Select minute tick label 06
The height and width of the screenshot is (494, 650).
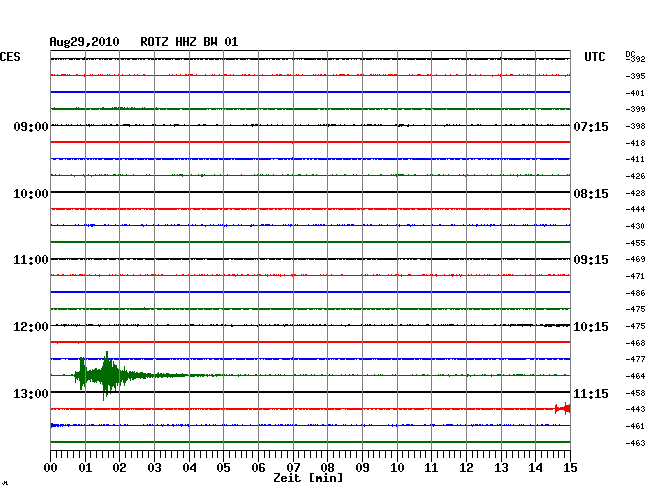tap(258, 468)
